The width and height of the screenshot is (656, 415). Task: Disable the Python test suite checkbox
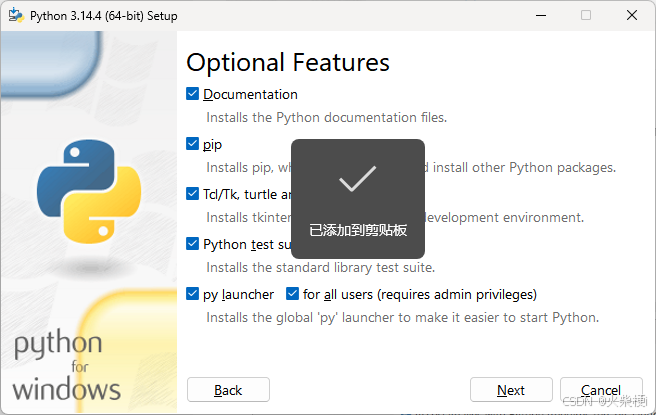192,244
